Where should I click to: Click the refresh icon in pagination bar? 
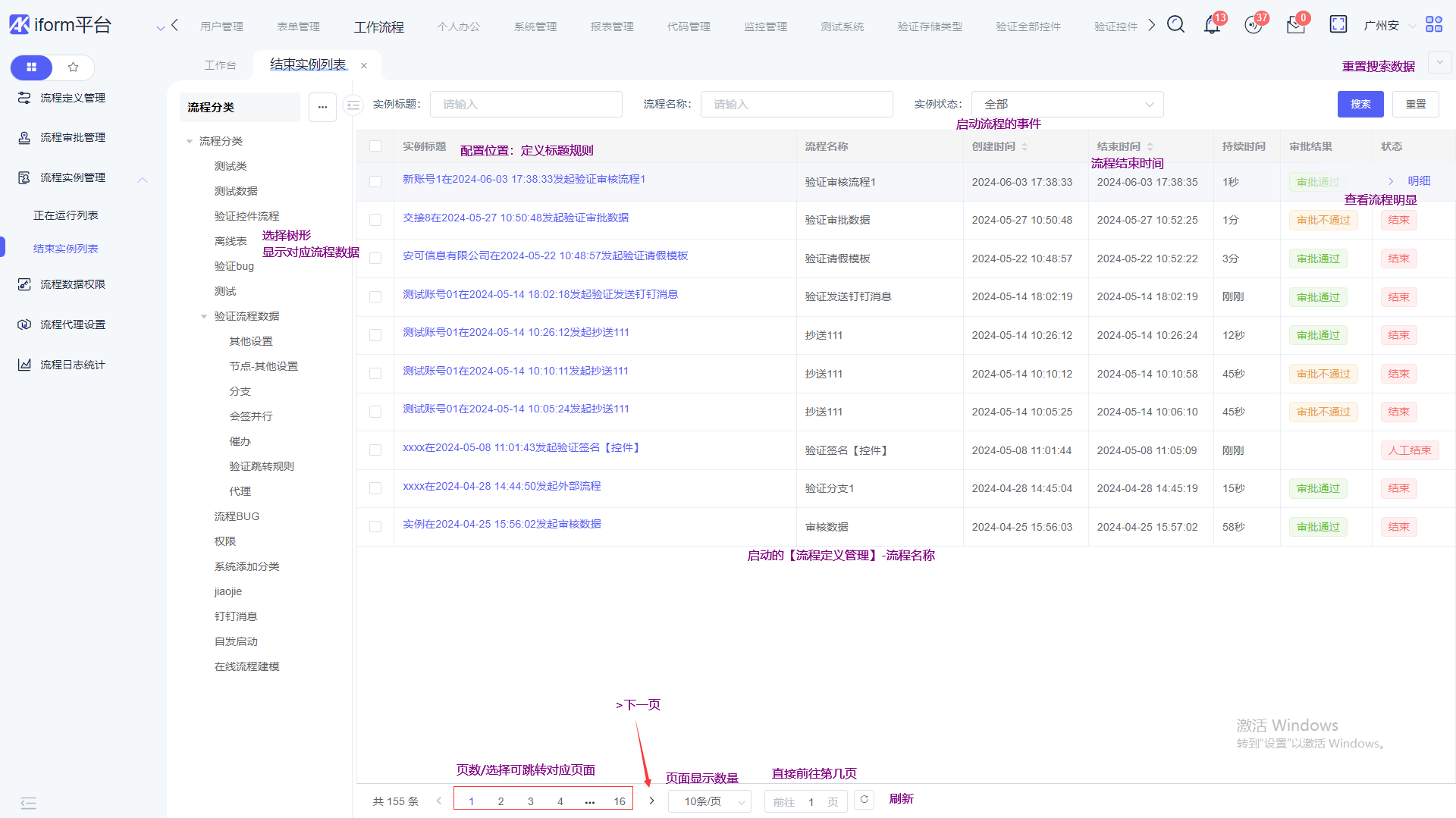tap(864, 800)
